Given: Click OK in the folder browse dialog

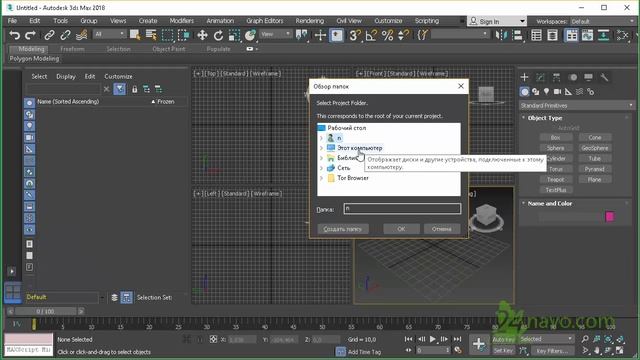Looking at the screenshot, I should pyautogui.click(x=401, y=229).
